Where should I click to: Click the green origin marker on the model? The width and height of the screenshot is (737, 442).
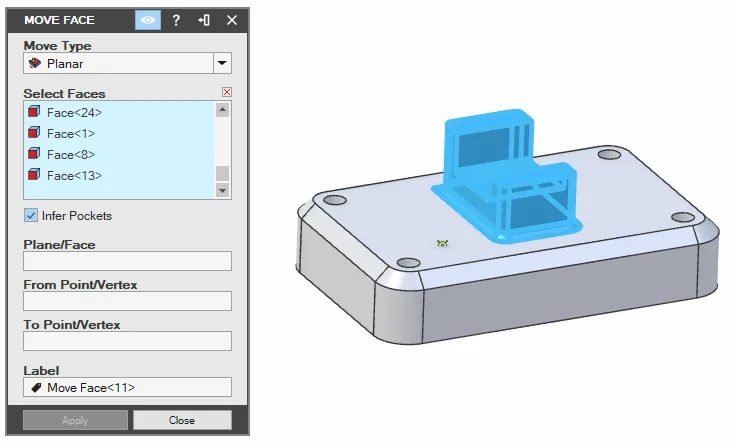(x=442, y=243)
